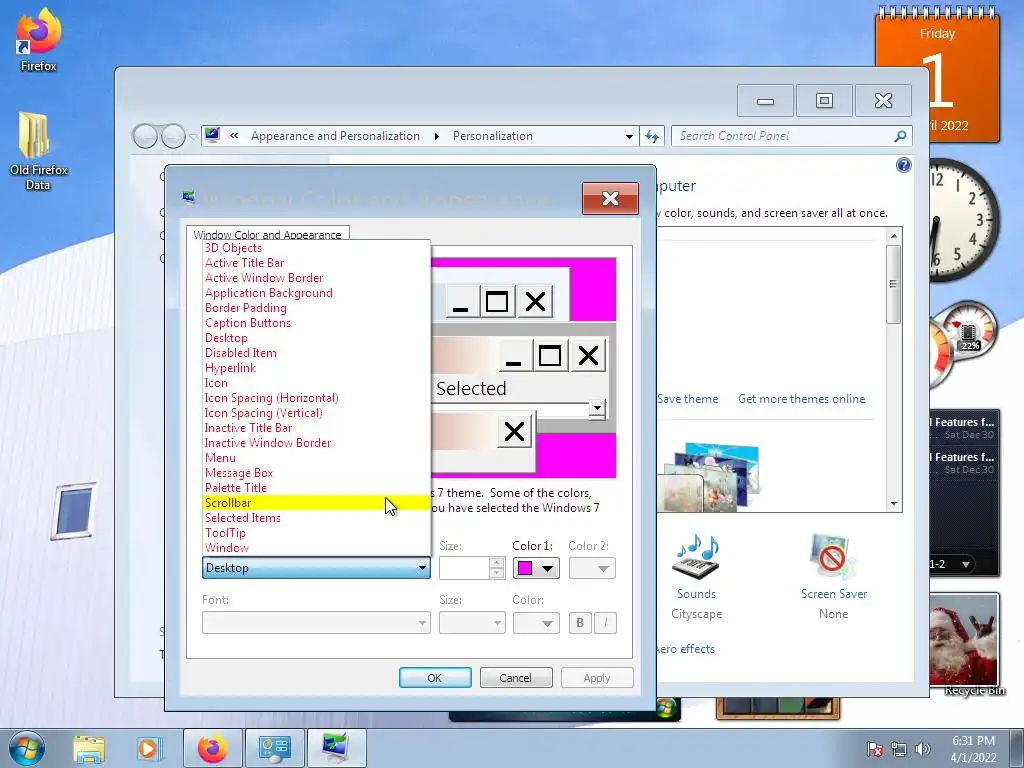Cancel the Window Color and Appearance dialog

(x=516, y=678)
